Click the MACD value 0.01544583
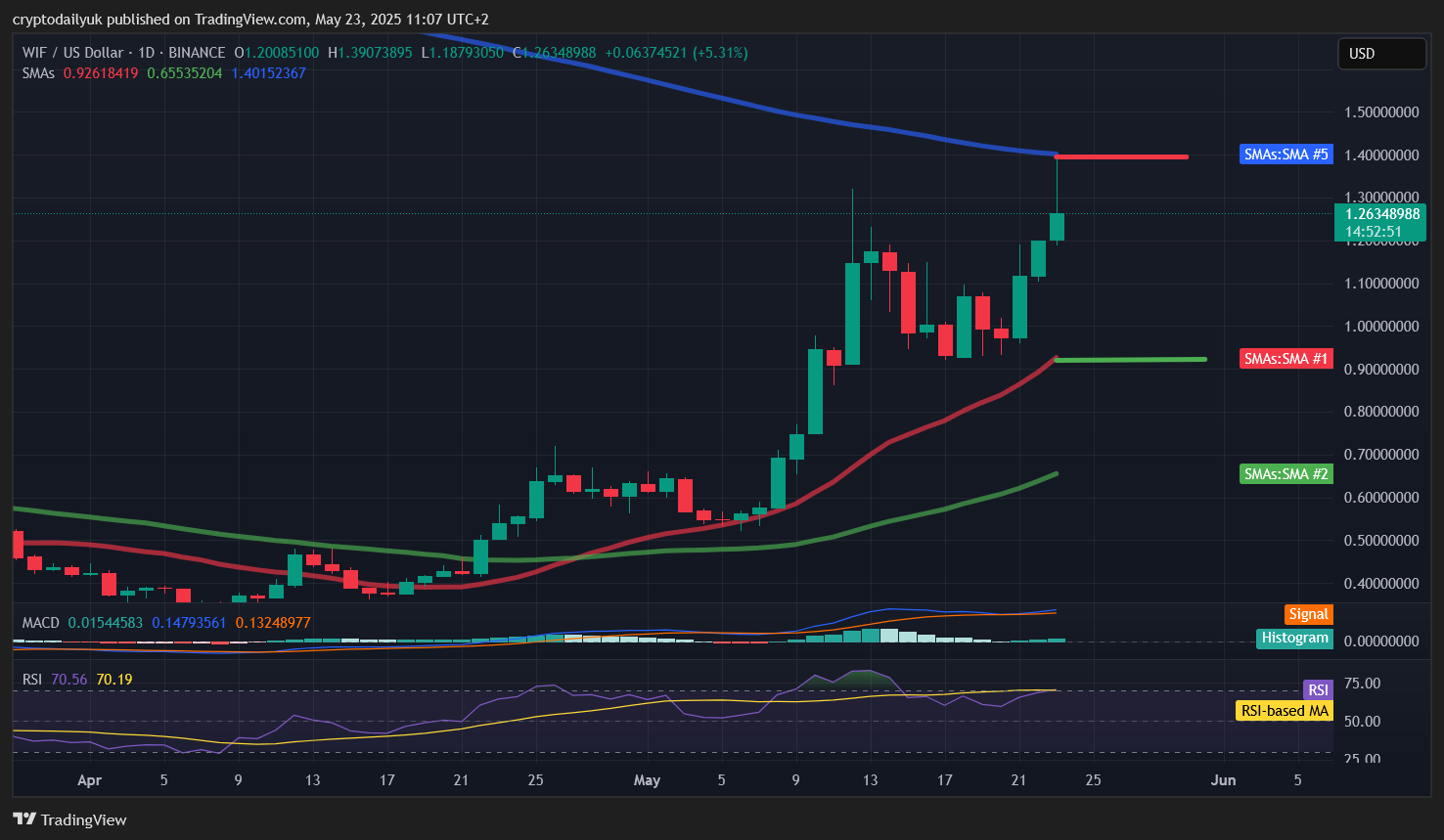The height and width of the screenshot is (840, 1444). (106, 623)
